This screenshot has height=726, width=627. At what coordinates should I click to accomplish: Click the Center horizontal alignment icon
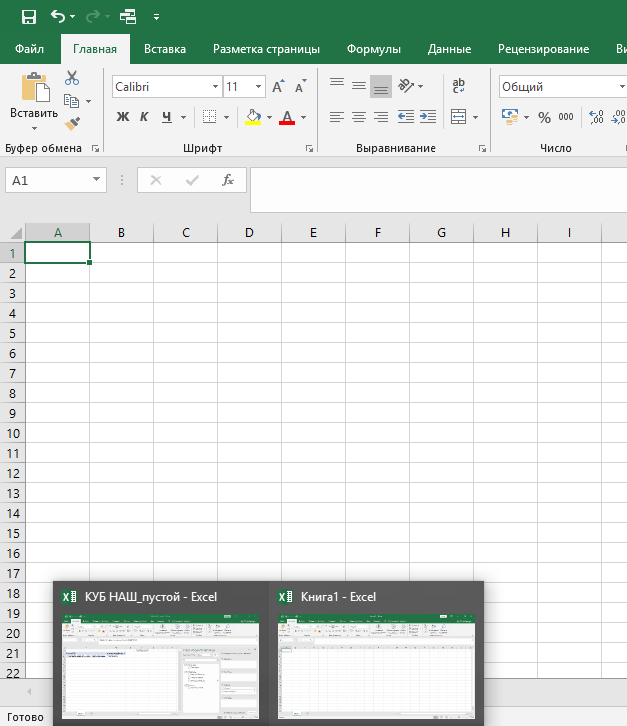pos(359,117)
